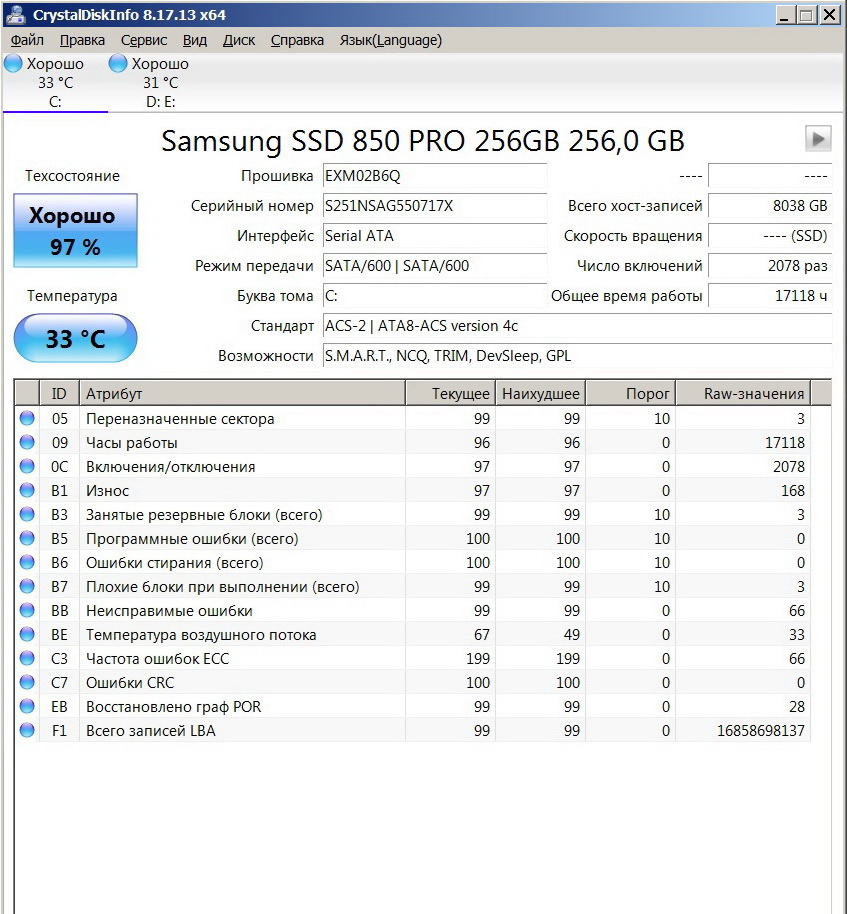Select the Часы работы attribute row
Screen dimensions: 847x914
(x=413, y=442)
